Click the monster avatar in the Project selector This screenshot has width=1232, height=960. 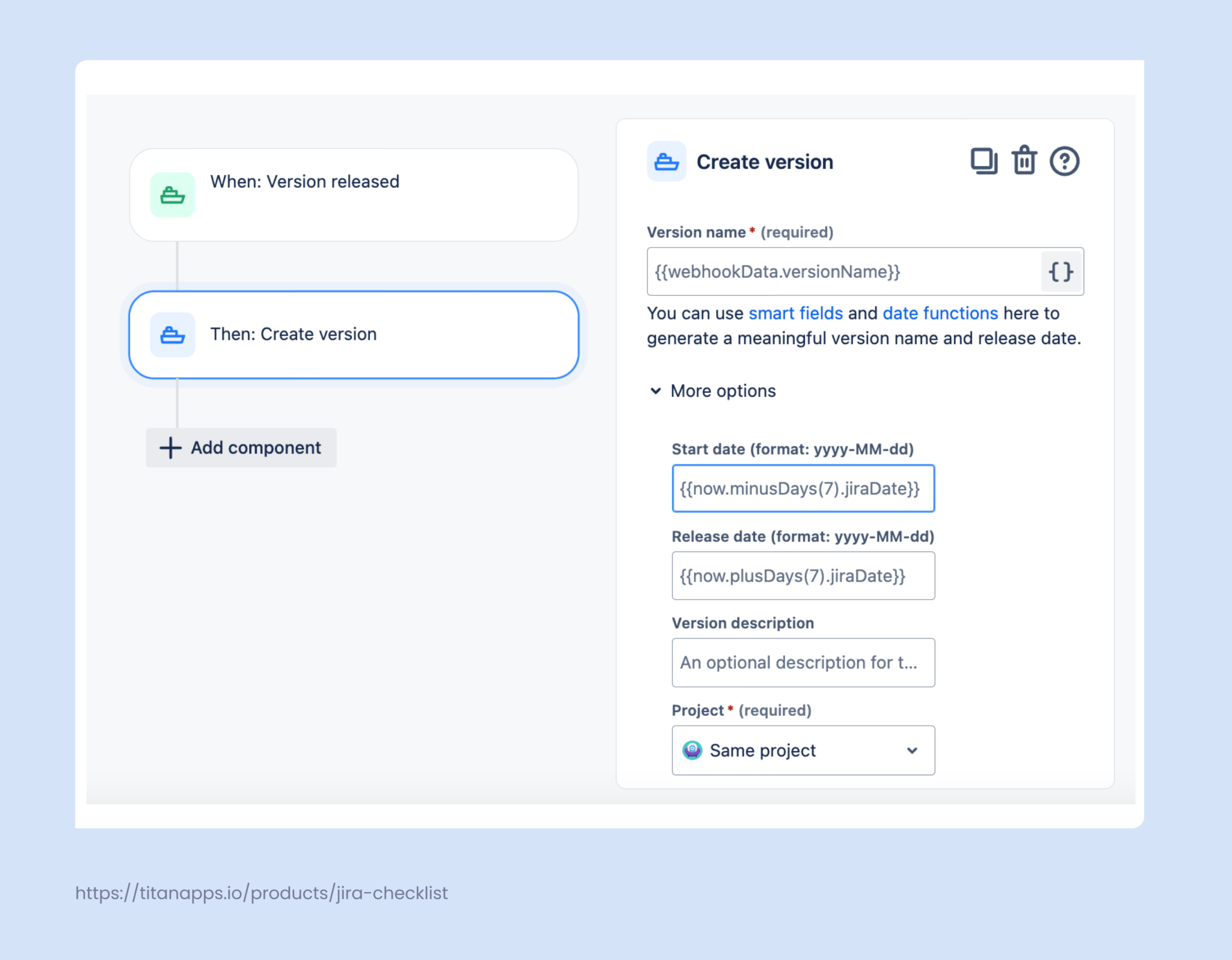692,750
